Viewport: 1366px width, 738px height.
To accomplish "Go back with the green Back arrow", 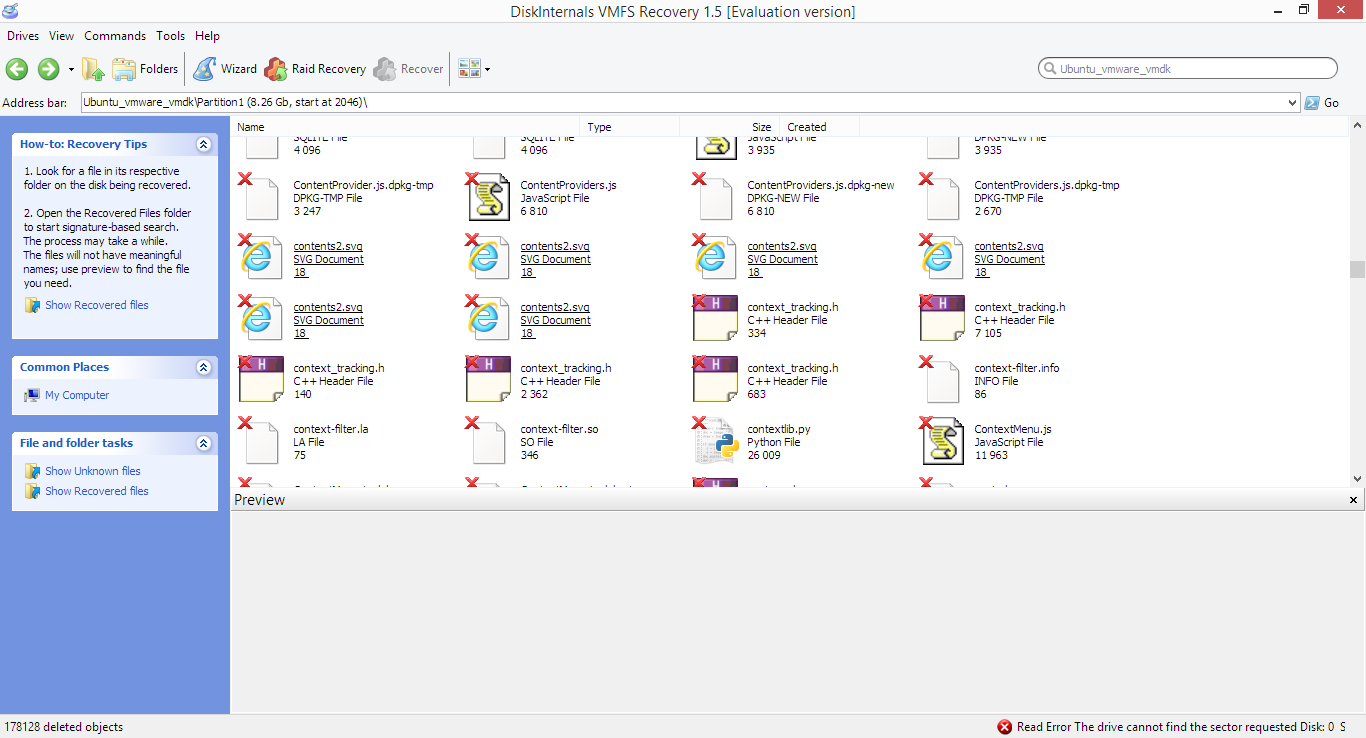I will pos(17,69).
